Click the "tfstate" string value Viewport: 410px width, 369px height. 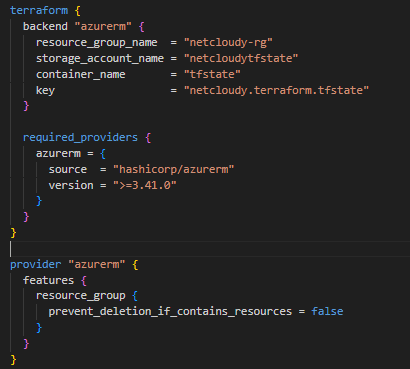click(x=212, y=74)
